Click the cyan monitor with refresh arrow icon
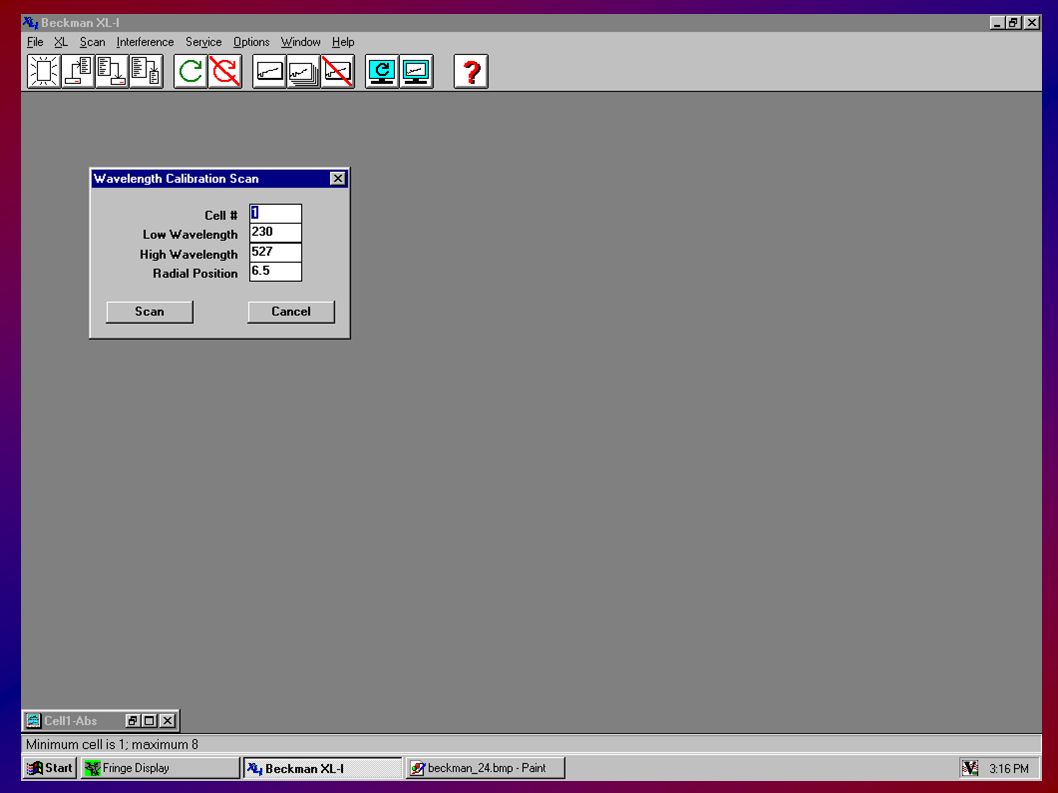Viewport: 1058px width, 793px height. tap(382, 72)
